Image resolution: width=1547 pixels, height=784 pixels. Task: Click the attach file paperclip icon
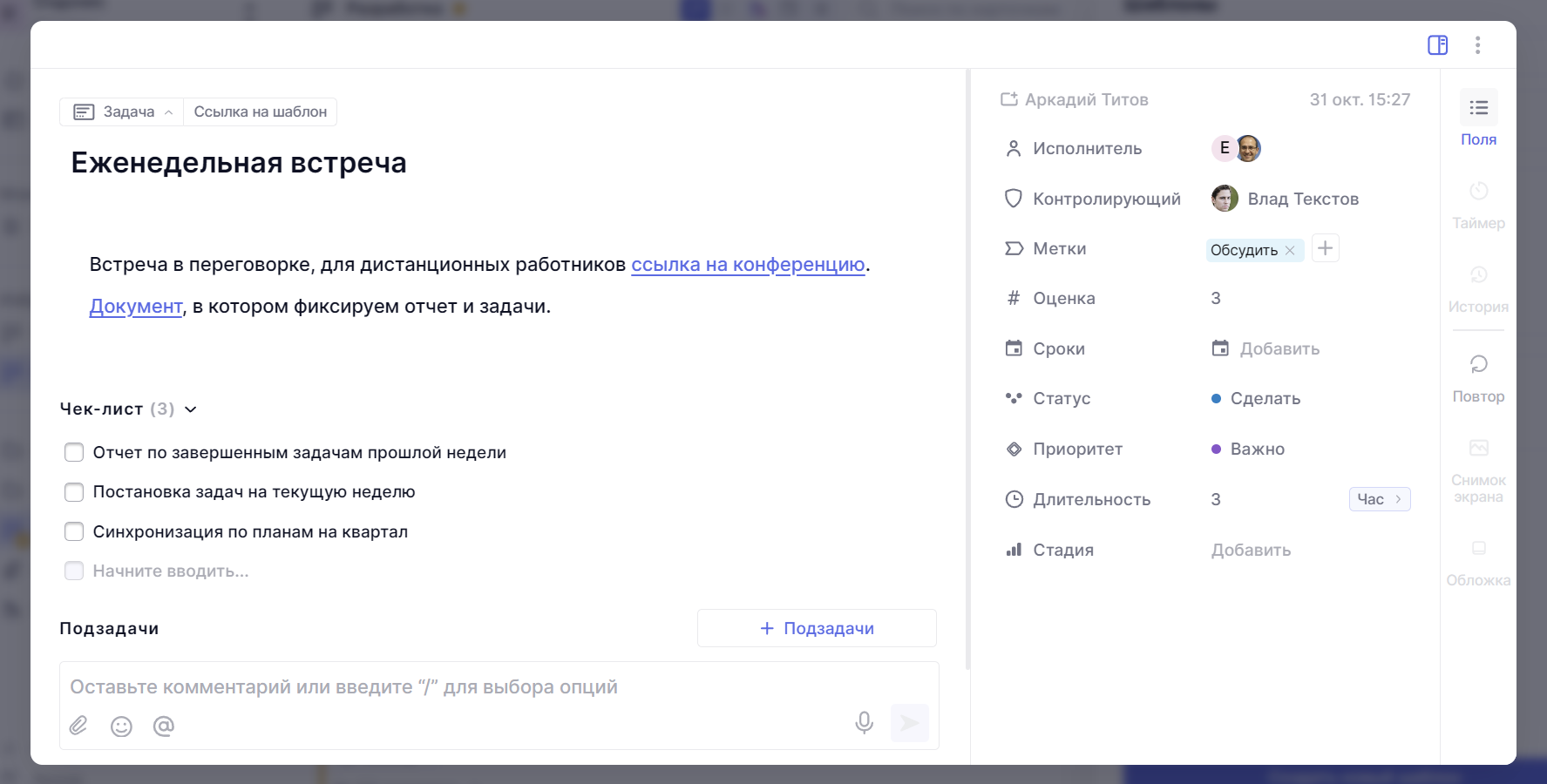(78, 726)
